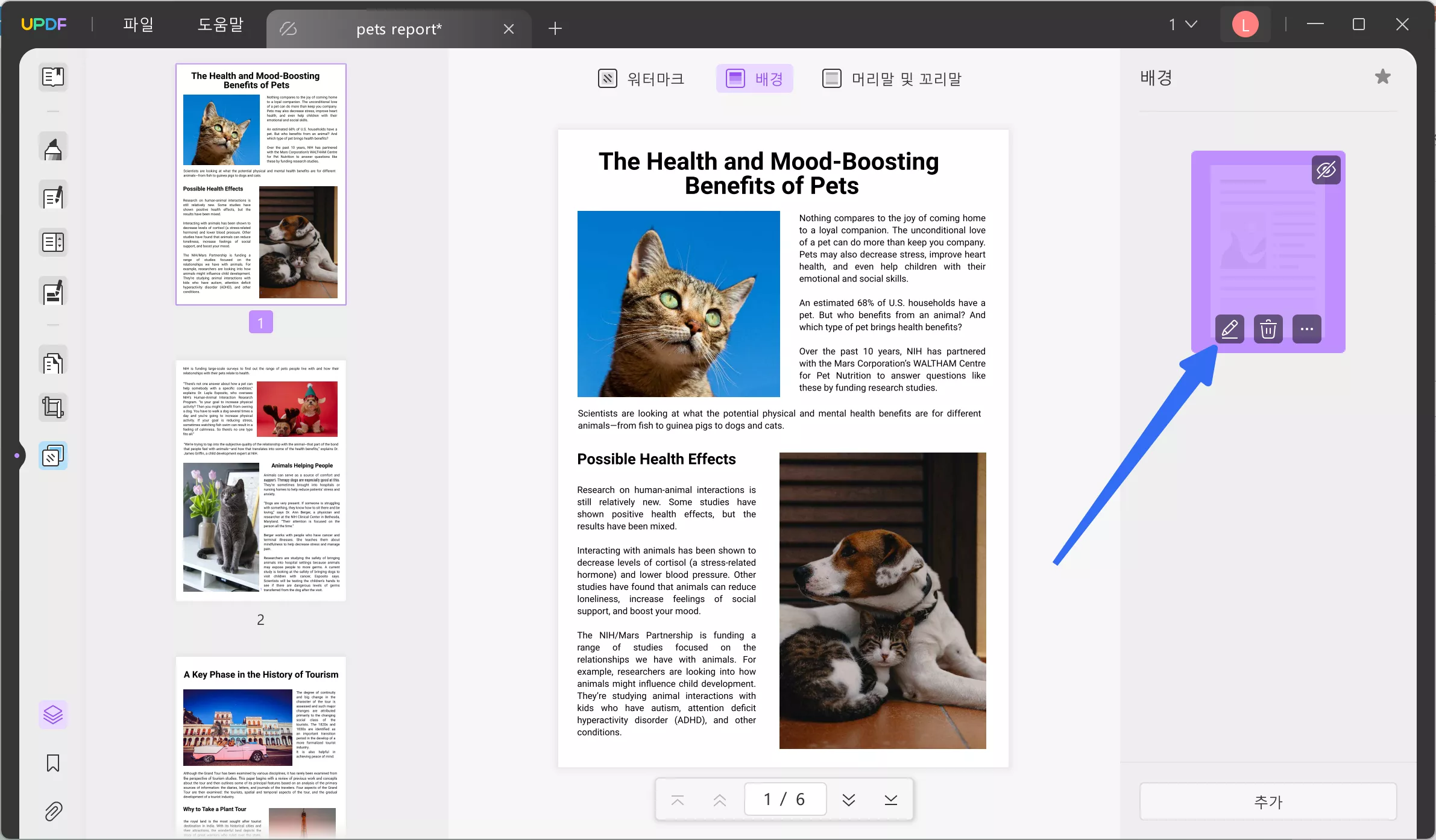Open the Form preparation tool
1436x840 pixels.
(53, 243)
